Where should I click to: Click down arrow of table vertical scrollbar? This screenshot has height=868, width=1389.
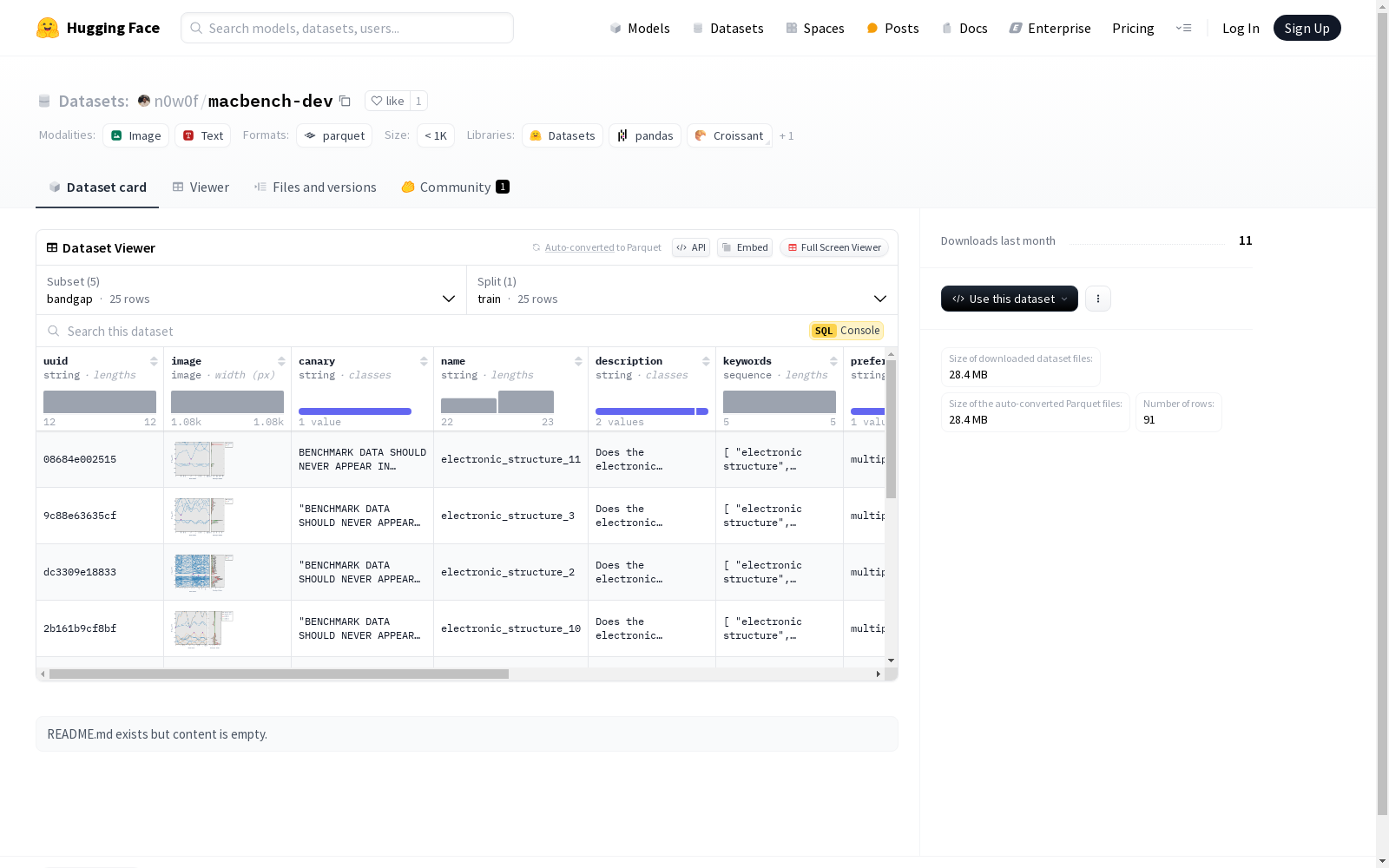pos(891,661)
